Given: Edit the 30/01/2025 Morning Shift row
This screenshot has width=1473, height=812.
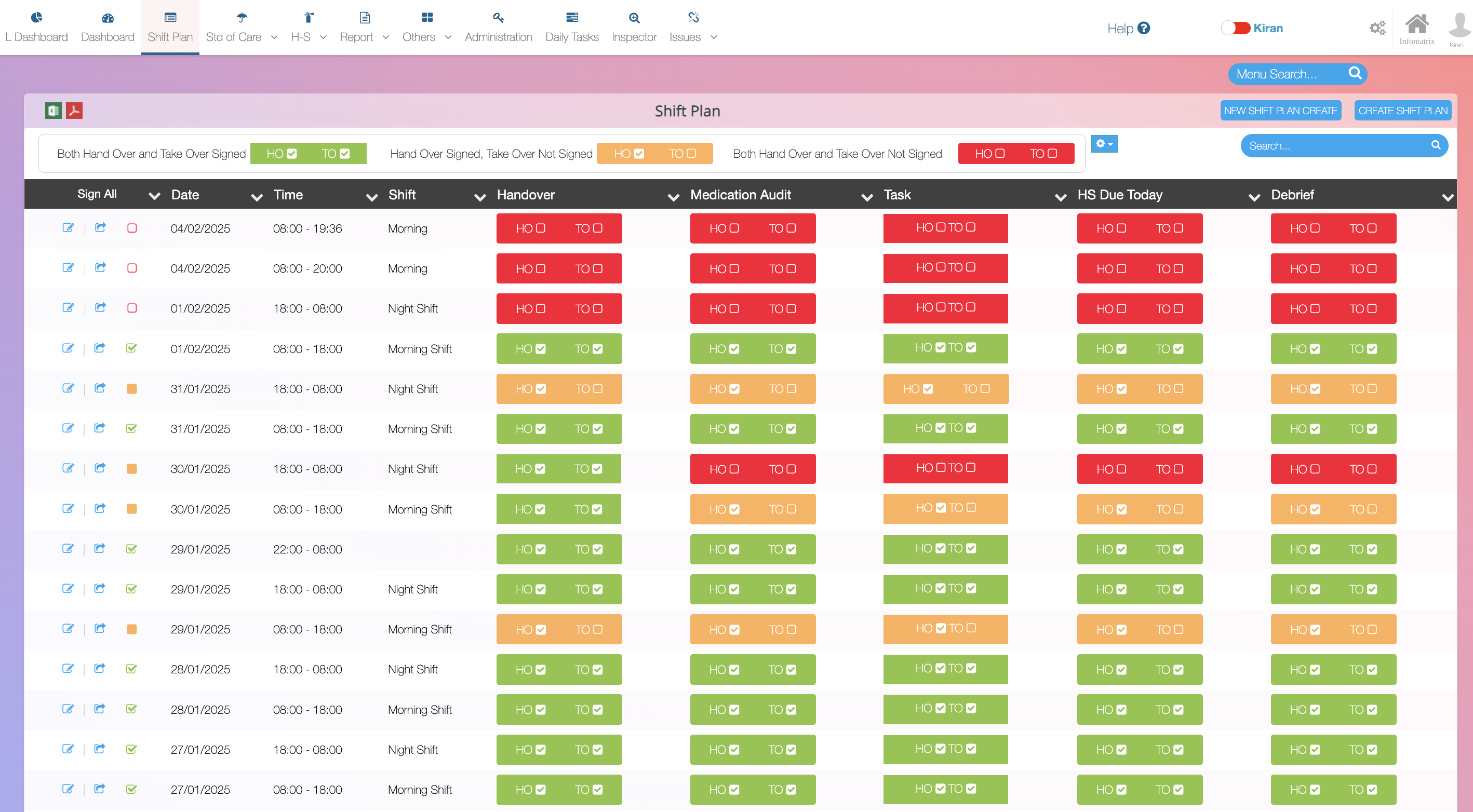Looking at the screenshot, I should pyautogui.click(x=68, y=509).
